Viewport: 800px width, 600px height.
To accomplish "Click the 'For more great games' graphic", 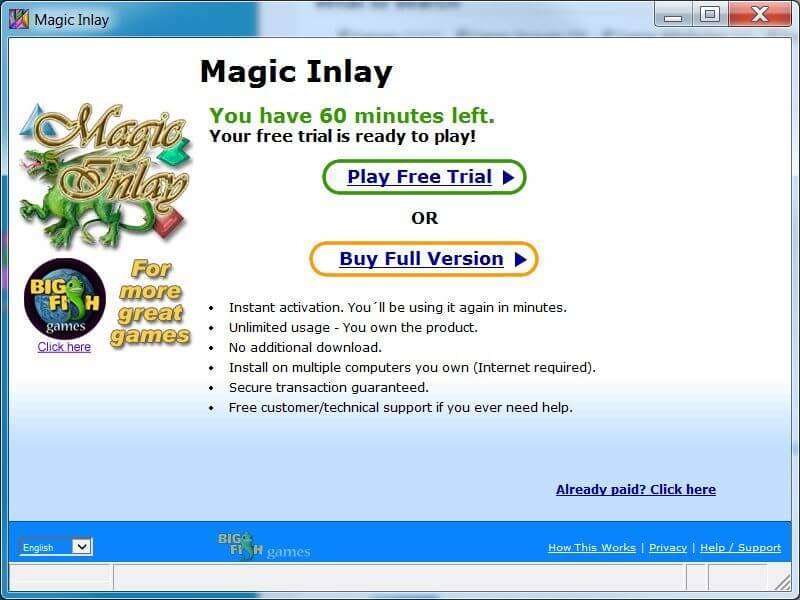I will tap(150, 303).
